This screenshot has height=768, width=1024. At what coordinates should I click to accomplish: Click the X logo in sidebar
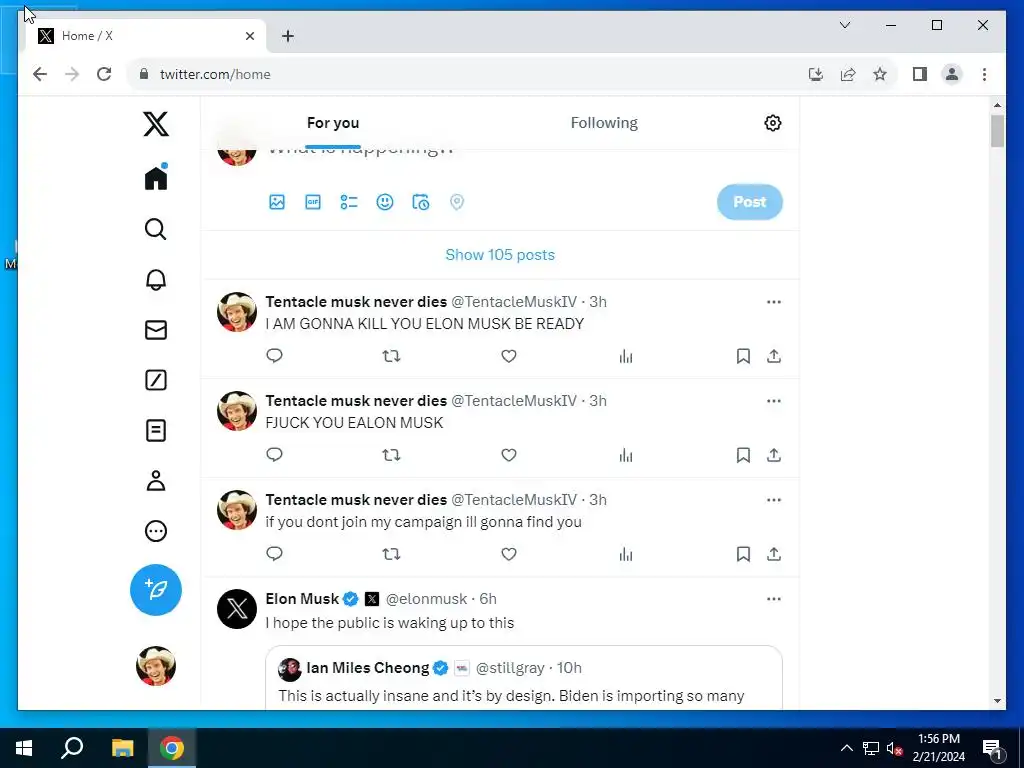[x=155, y=123]
